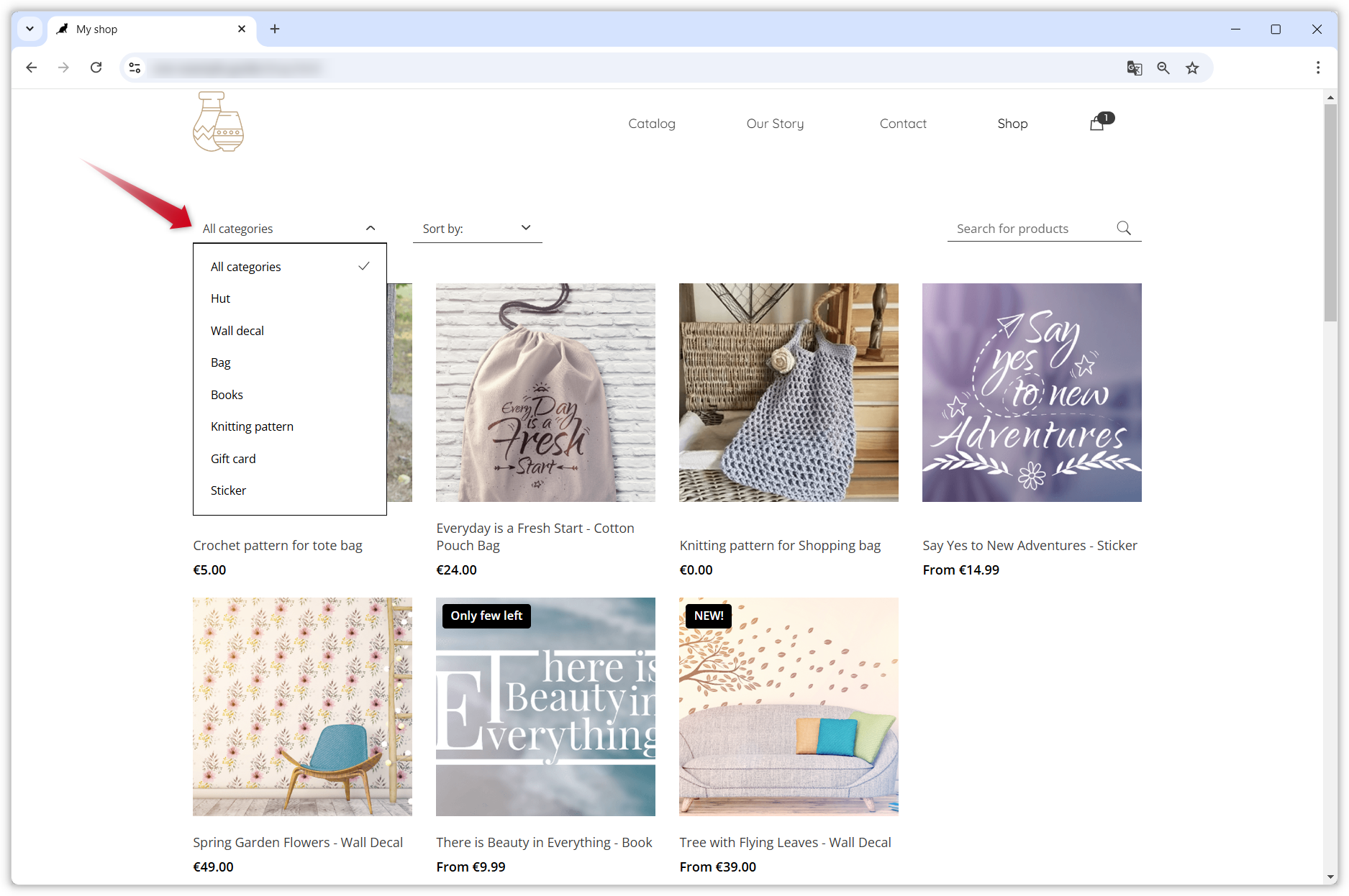Reload the page
The width and height of the screenshot is (1349, 896).
point(96,68)
